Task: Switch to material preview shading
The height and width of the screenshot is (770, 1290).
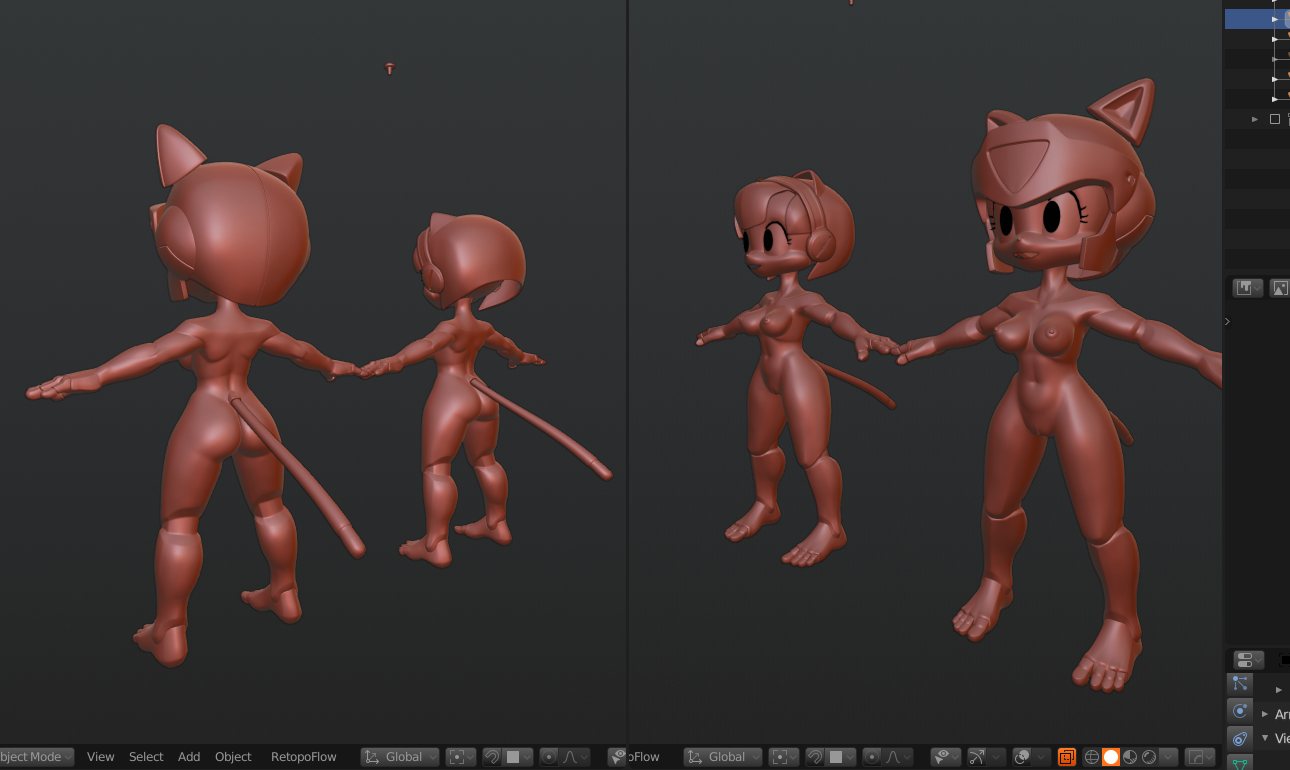Action: tap(1130, 757)
